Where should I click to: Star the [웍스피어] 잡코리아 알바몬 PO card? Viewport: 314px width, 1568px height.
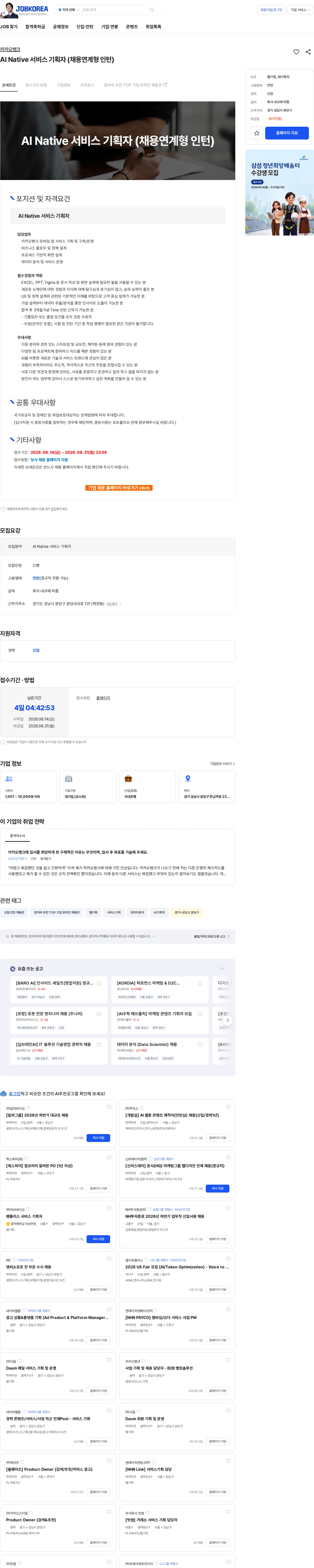coord(109,1157)
